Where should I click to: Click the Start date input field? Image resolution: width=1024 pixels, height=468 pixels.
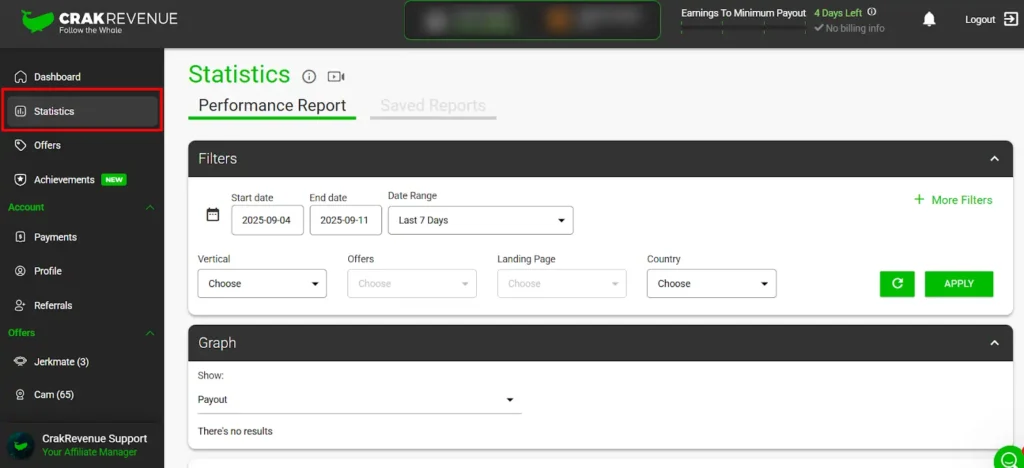pos(267,220)
